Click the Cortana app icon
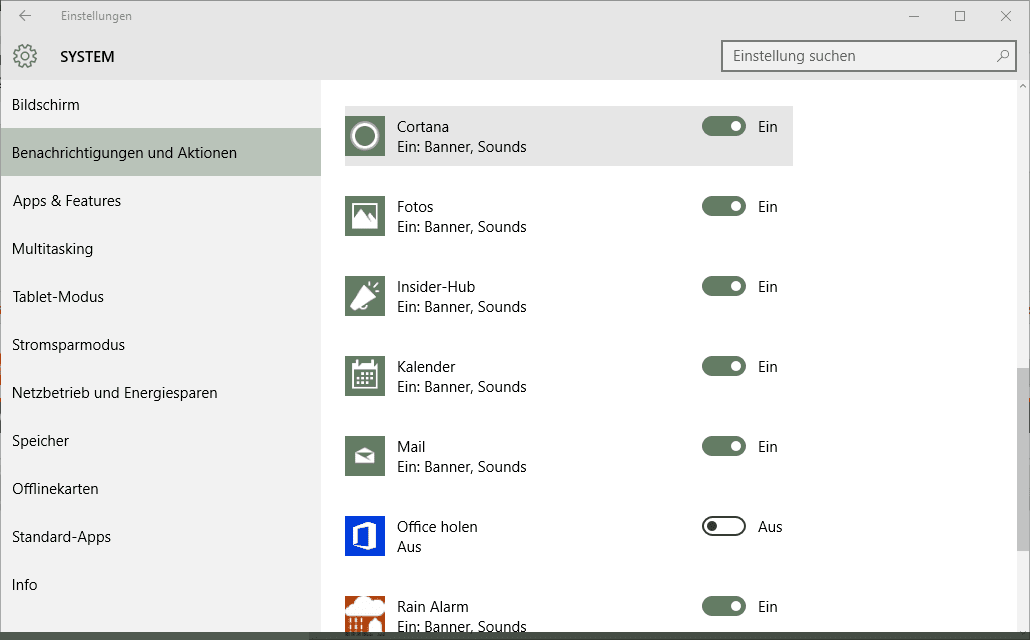1030x640 pixels. [365, 136]
